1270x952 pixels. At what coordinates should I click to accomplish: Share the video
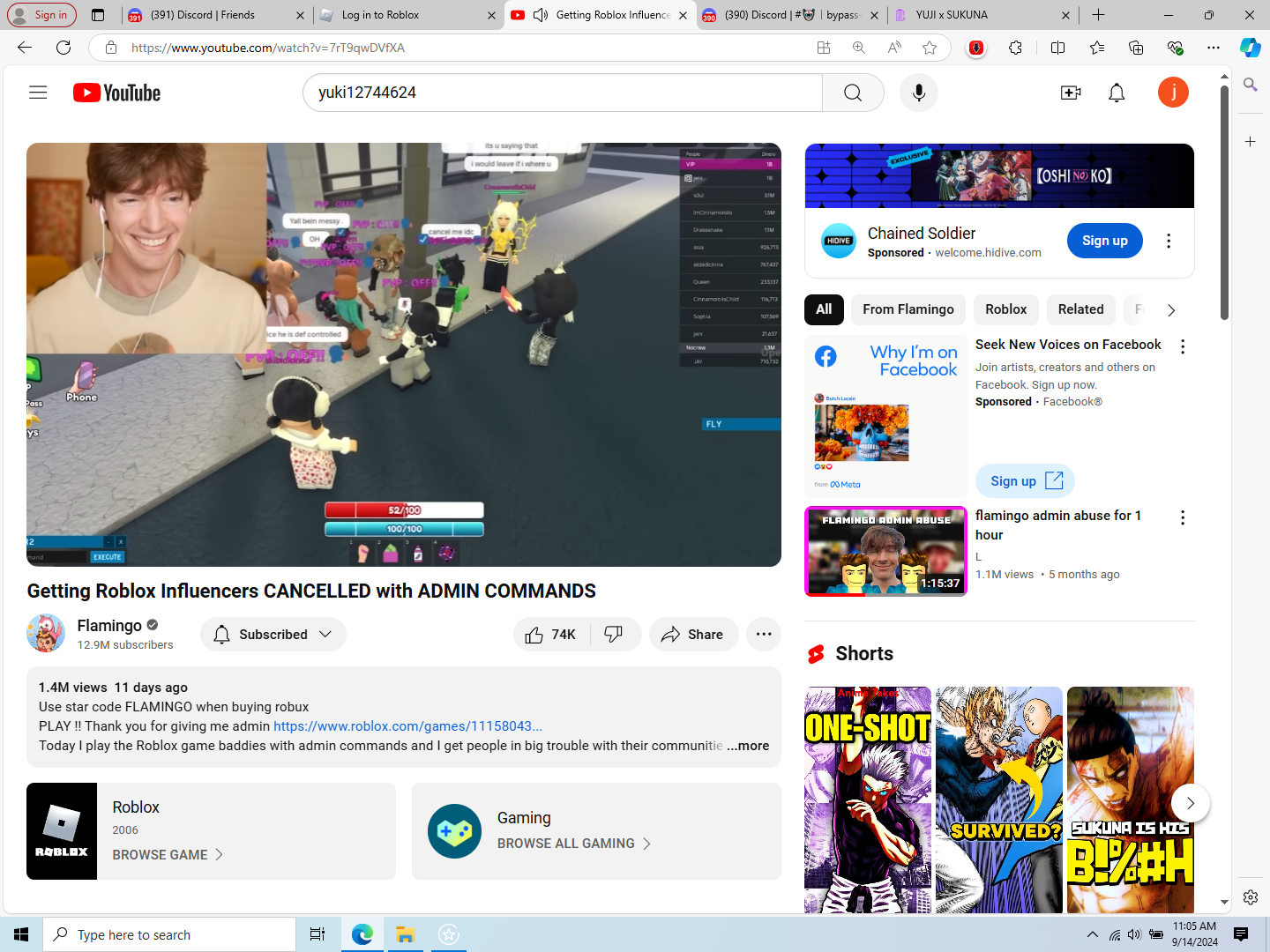click(693, 635)
